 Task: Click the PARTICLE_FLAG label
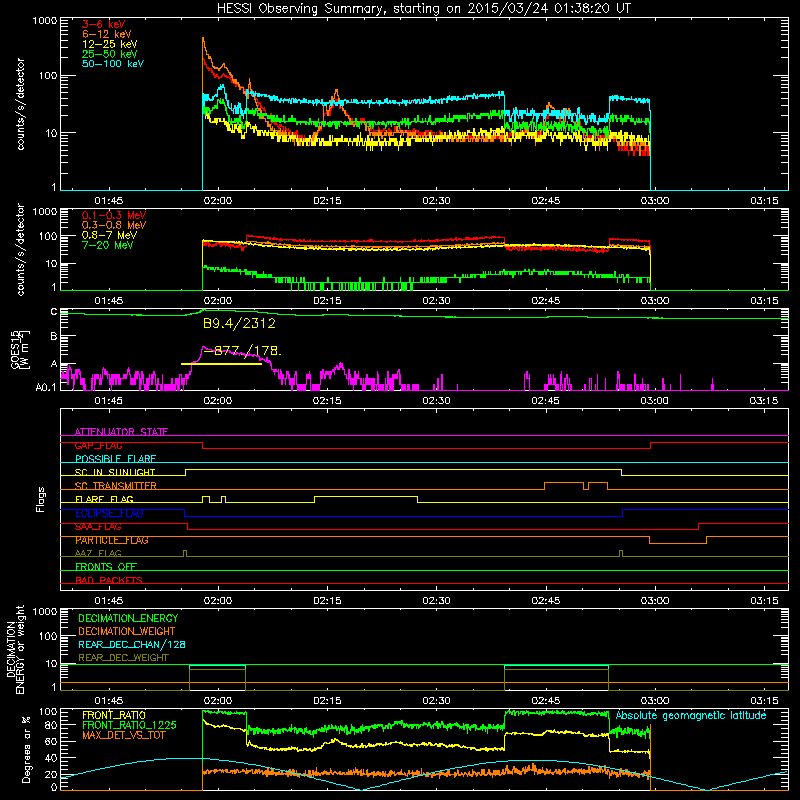112,540
